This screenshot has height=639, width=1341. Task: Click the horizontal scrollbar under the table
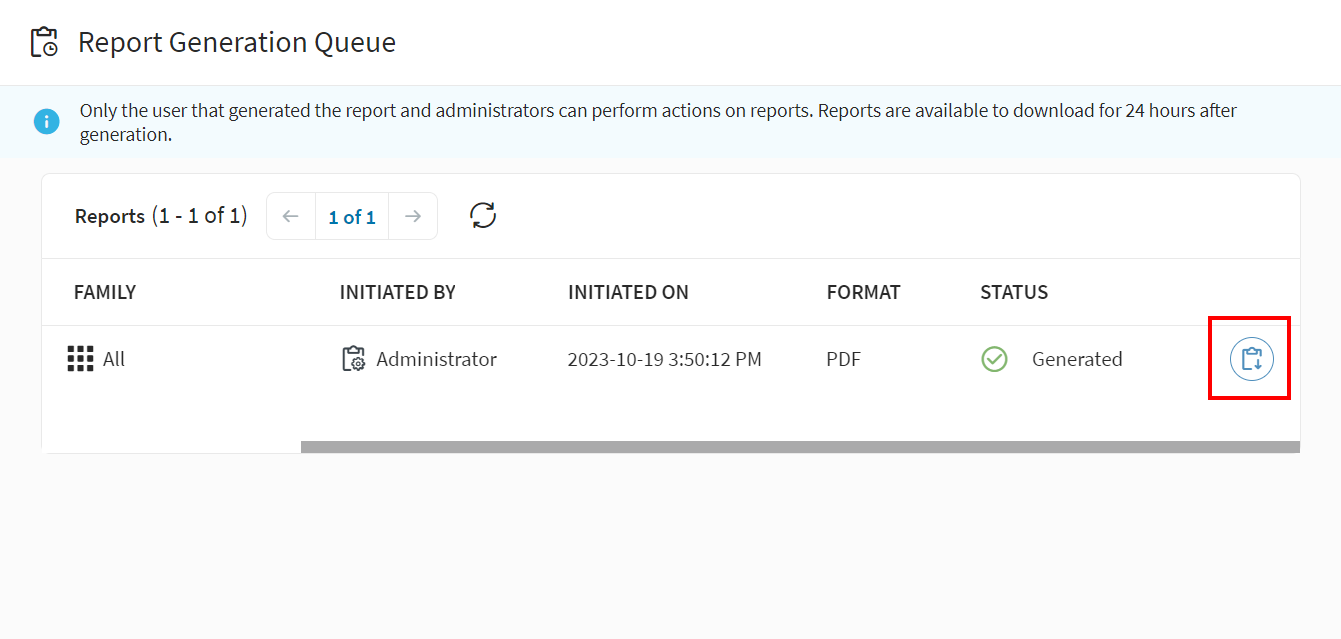[x=800, y=447]
